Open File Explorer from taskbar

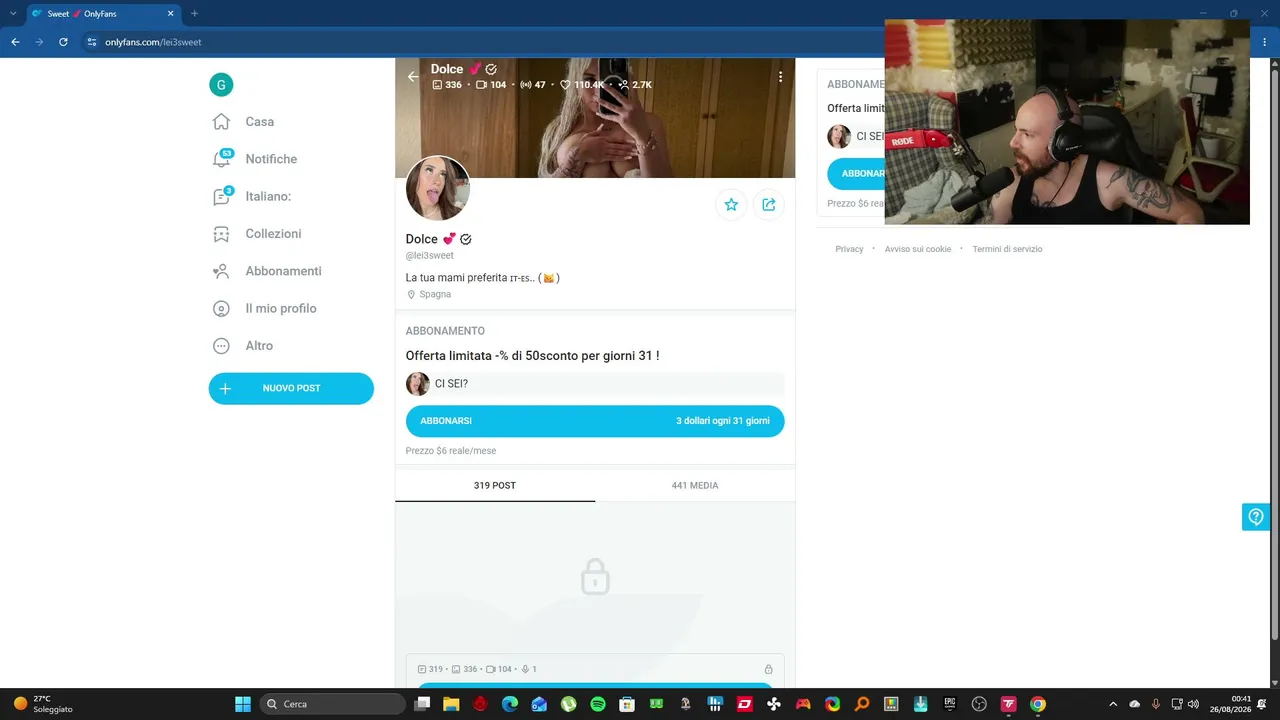[x=451, y=704]
